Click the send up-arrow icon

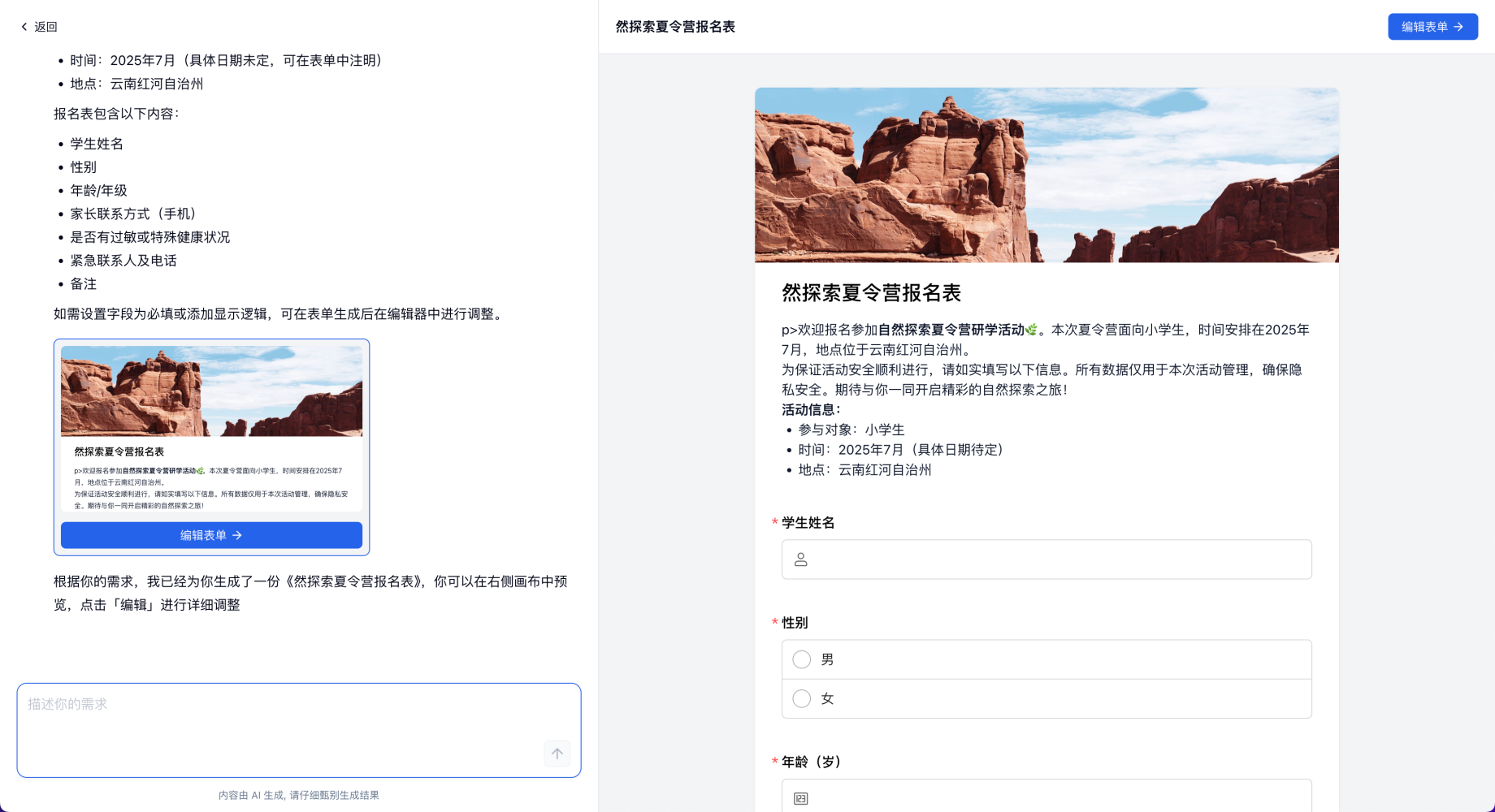tap(557, 754)
